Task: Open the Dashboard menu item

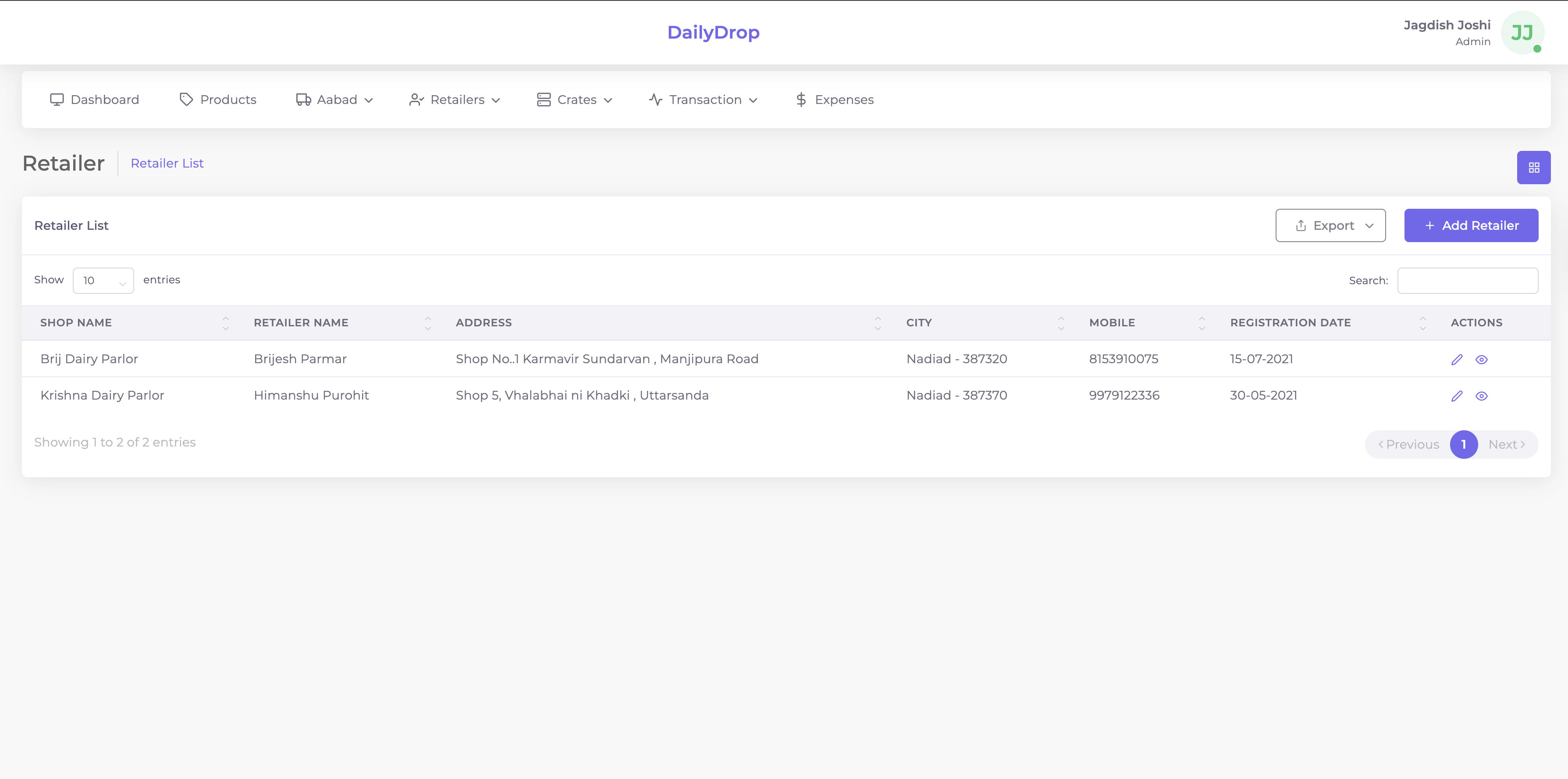Action: point(94,100)
